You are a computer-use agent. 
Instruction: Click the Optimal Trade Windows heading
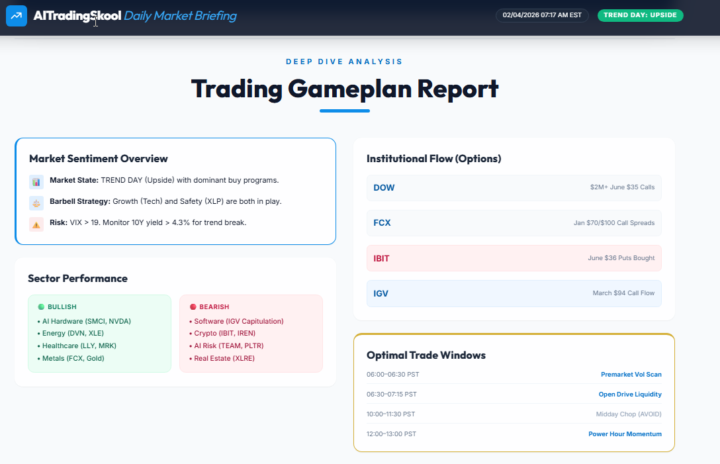coord(426,355)
